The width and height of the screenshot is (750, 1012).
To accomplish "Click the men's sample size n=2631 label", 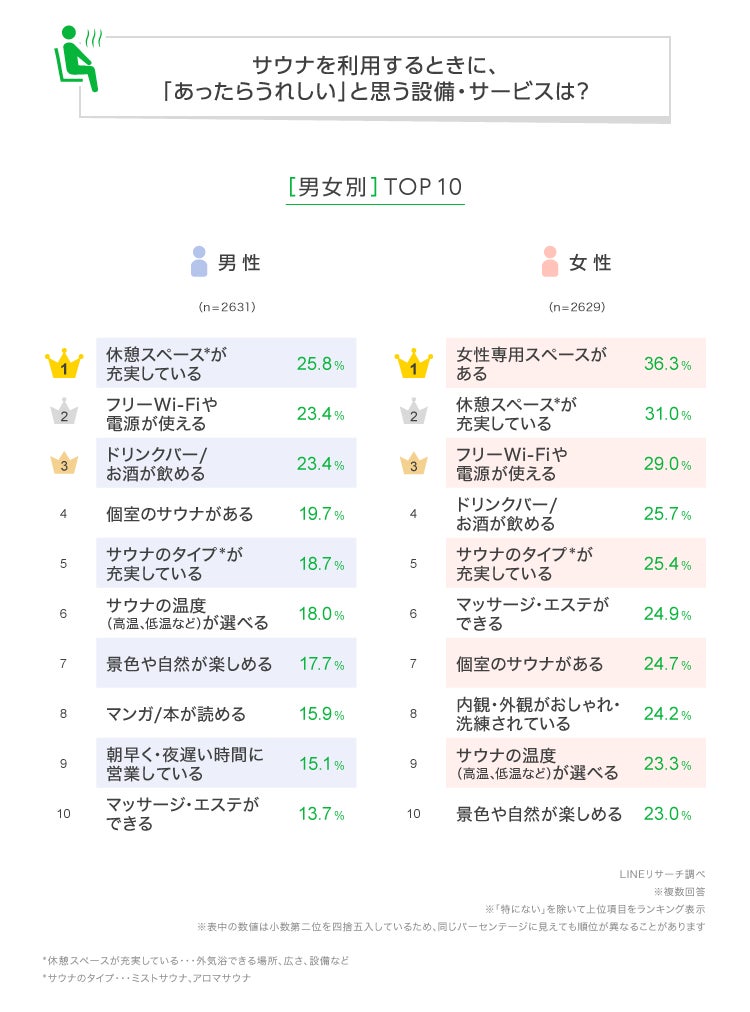I will coord(226,307).
